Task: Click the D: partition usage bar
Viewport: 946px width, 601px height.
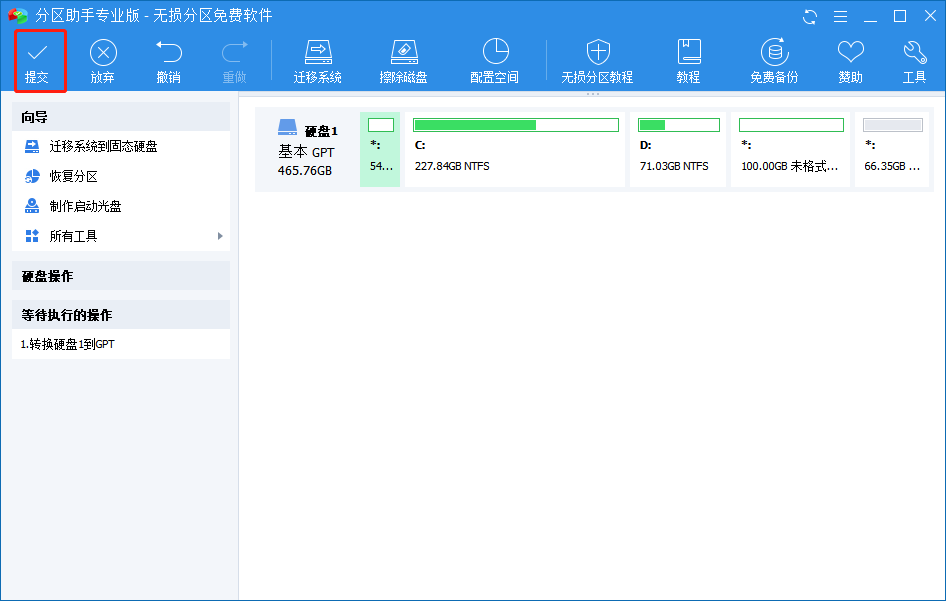Action: 679,125
